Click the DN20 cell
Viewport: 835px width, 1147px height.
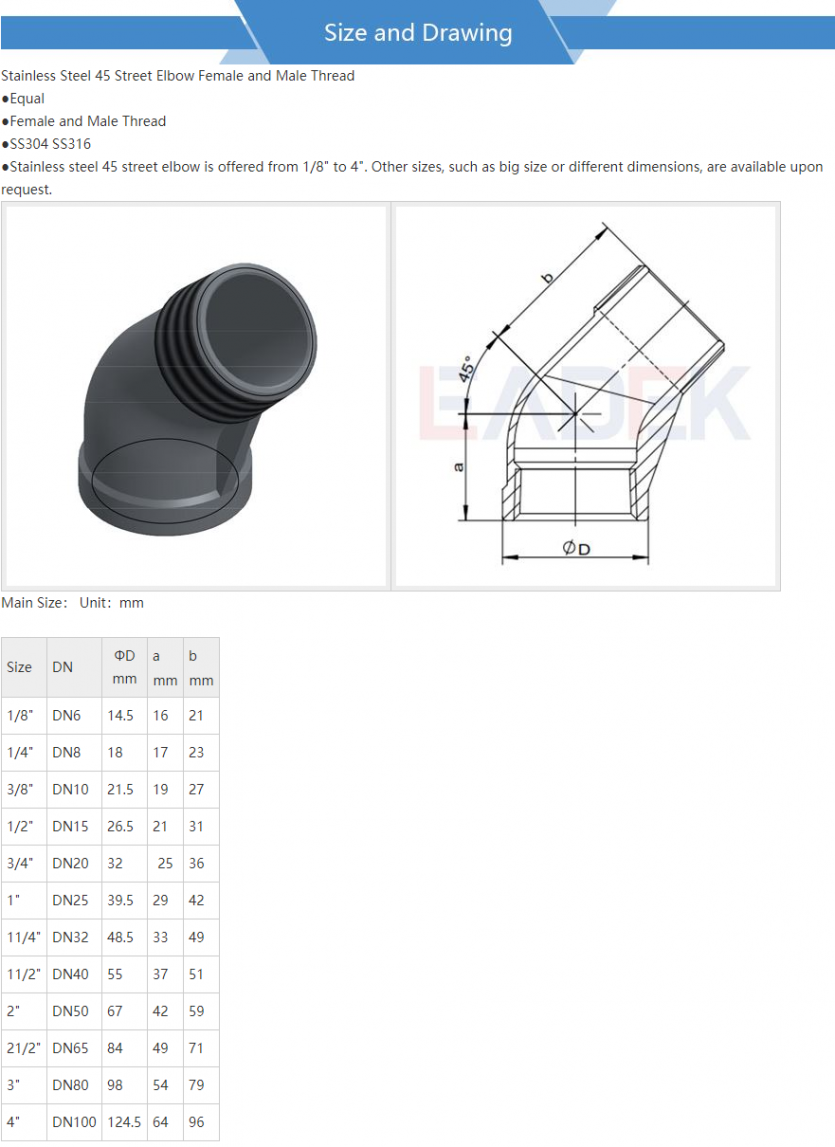[x=74, y=863]
